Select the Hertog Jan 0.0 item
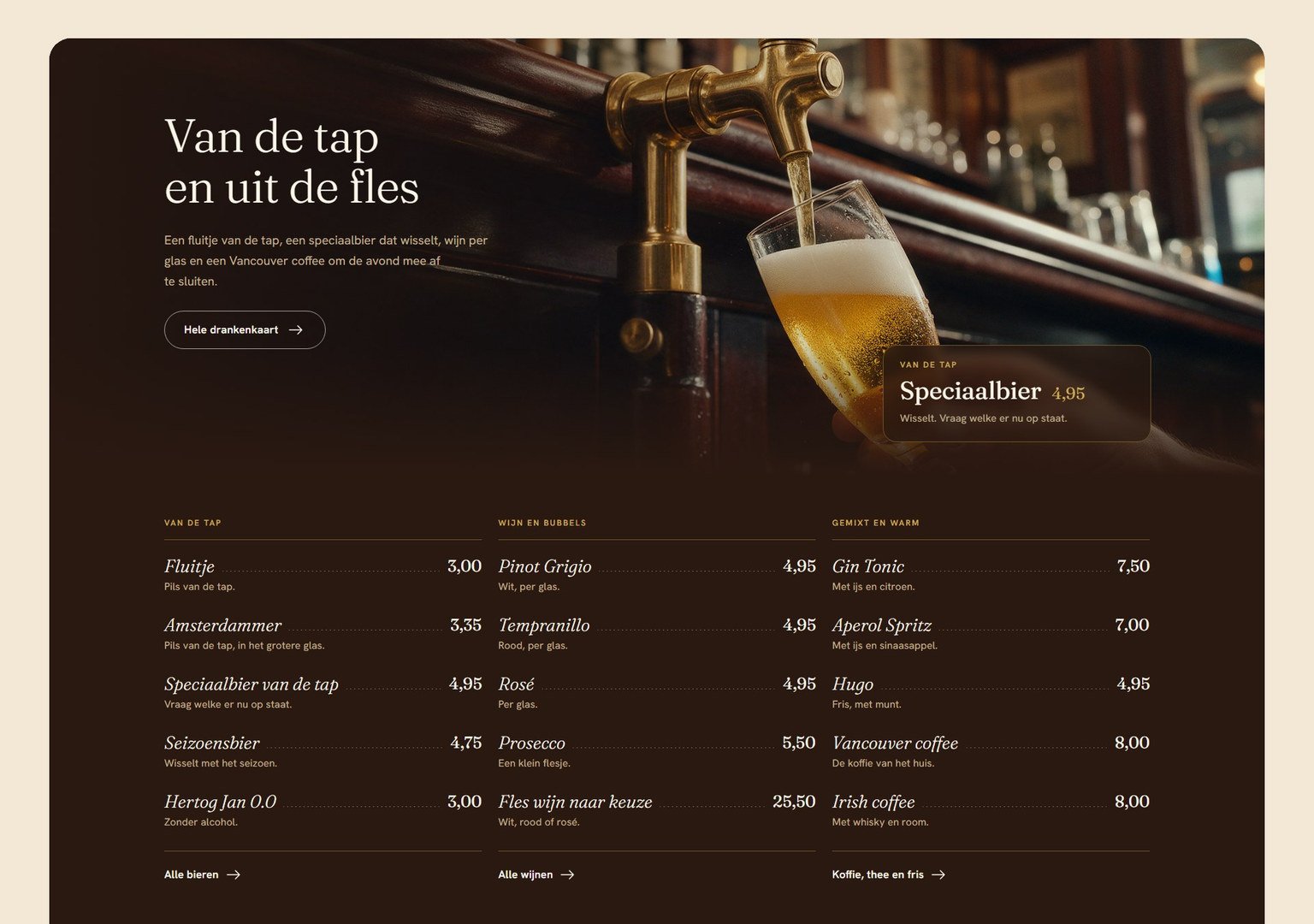The width and height of the screenshot is (1314, 924). tap(323, 811)
